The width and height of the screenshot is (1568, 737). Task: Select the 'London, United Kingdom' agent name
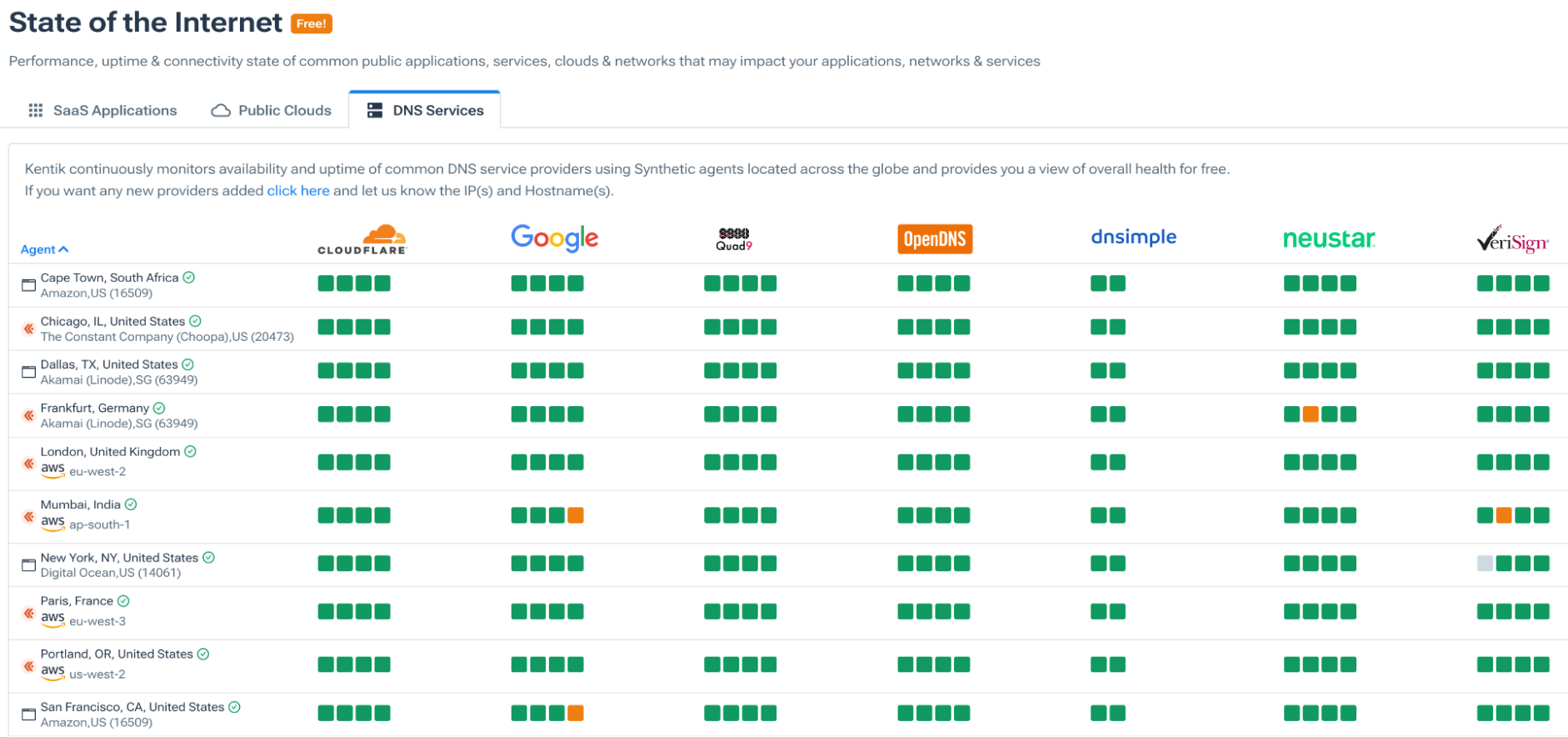110,451
